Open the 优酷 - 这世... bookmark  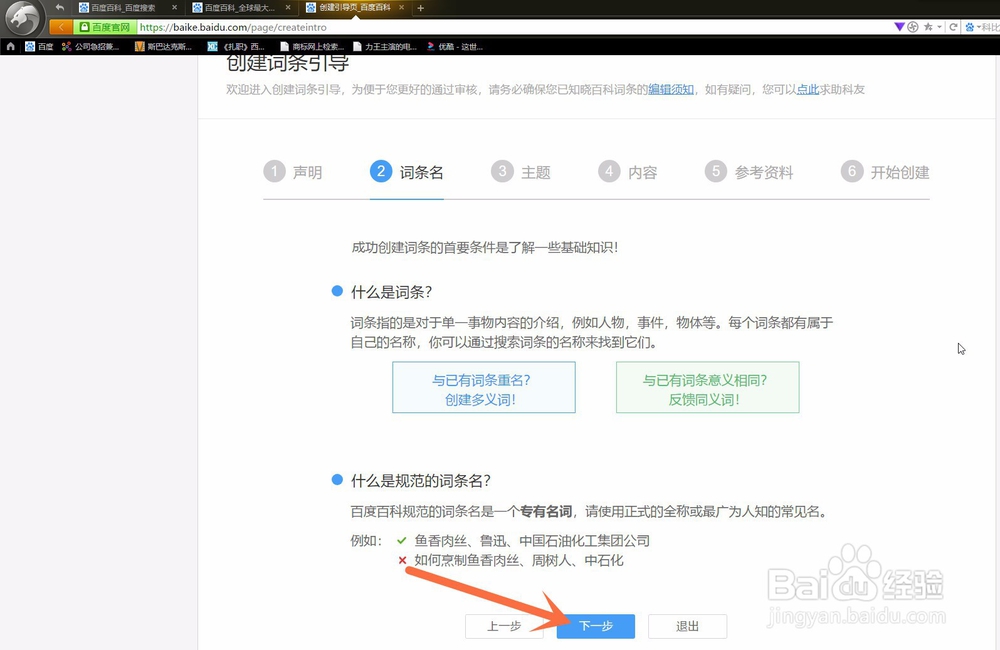[455, 46]
